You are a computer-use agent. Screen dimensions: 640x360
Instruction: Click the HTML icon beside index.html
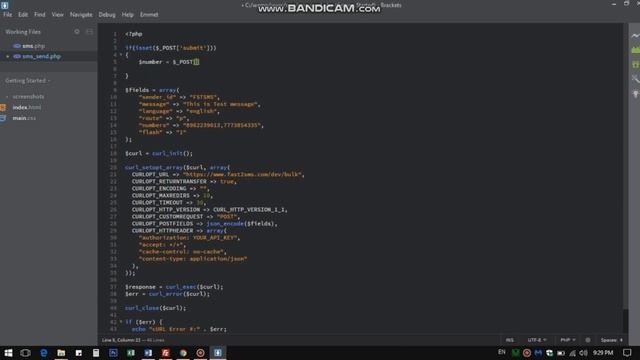(3, 107)
